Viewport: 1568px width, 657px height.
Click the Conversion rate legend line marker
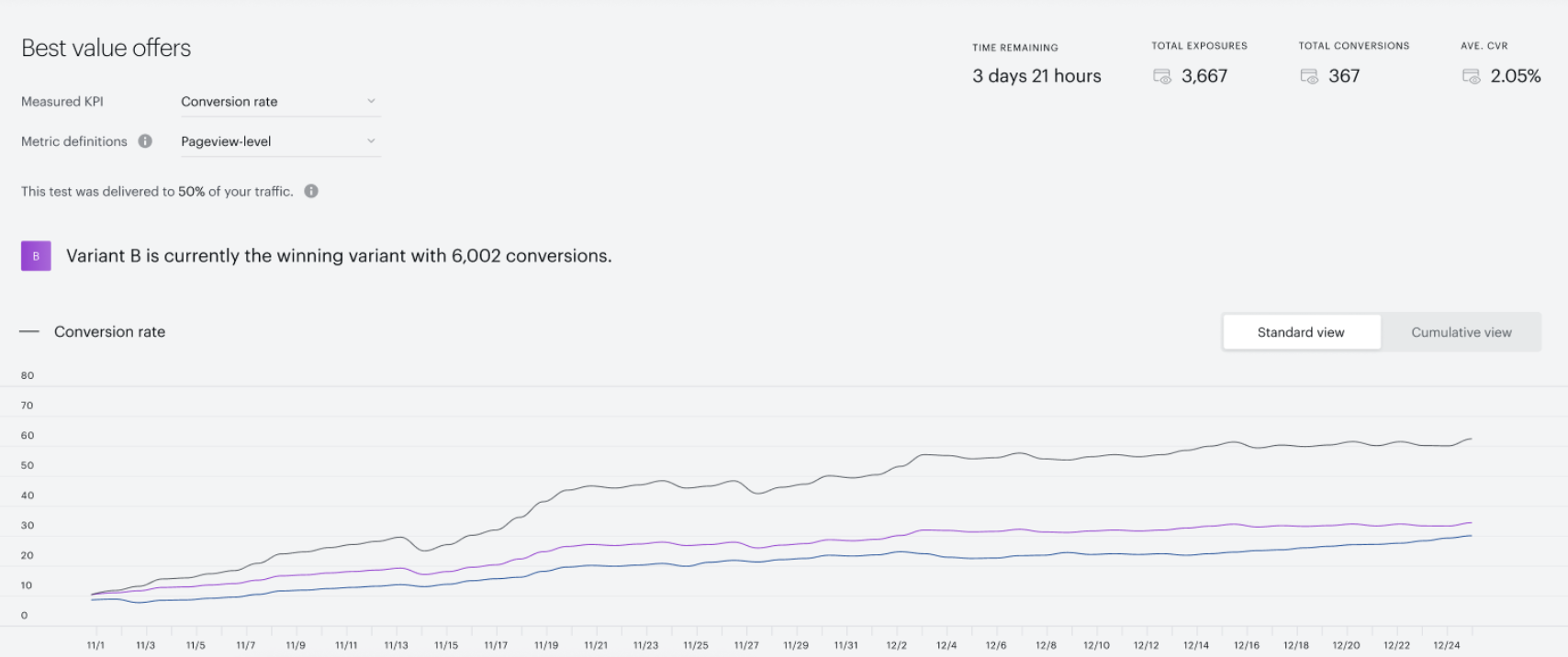pyautogui.click(x=29, y=332)
